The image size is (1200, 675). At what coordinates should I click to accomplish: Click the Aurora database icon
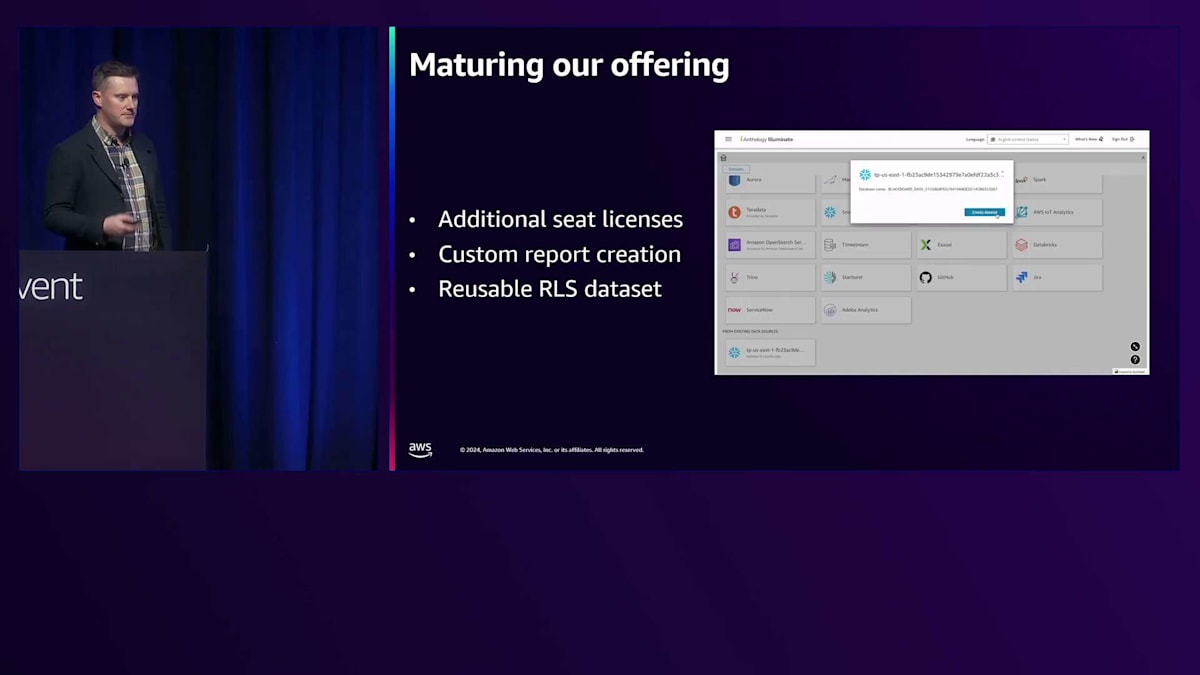click(x=734, y=180)
